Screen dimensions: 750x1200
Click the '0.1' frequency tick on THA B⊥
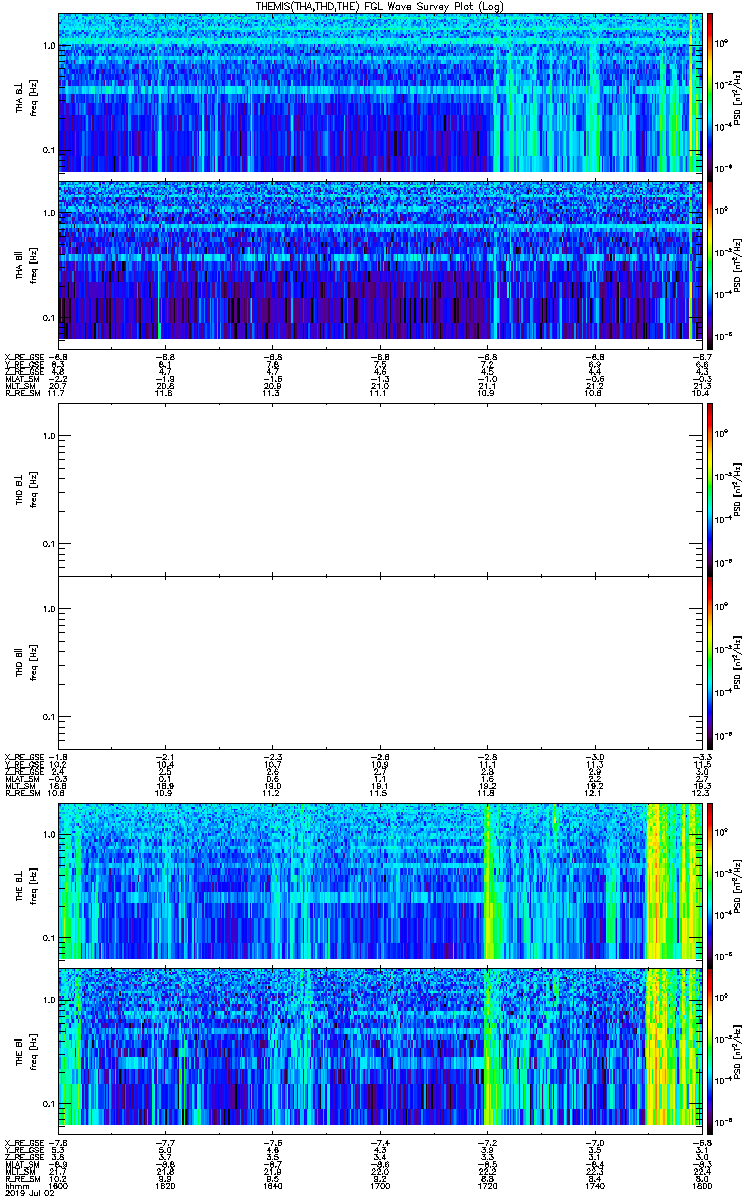49,150
